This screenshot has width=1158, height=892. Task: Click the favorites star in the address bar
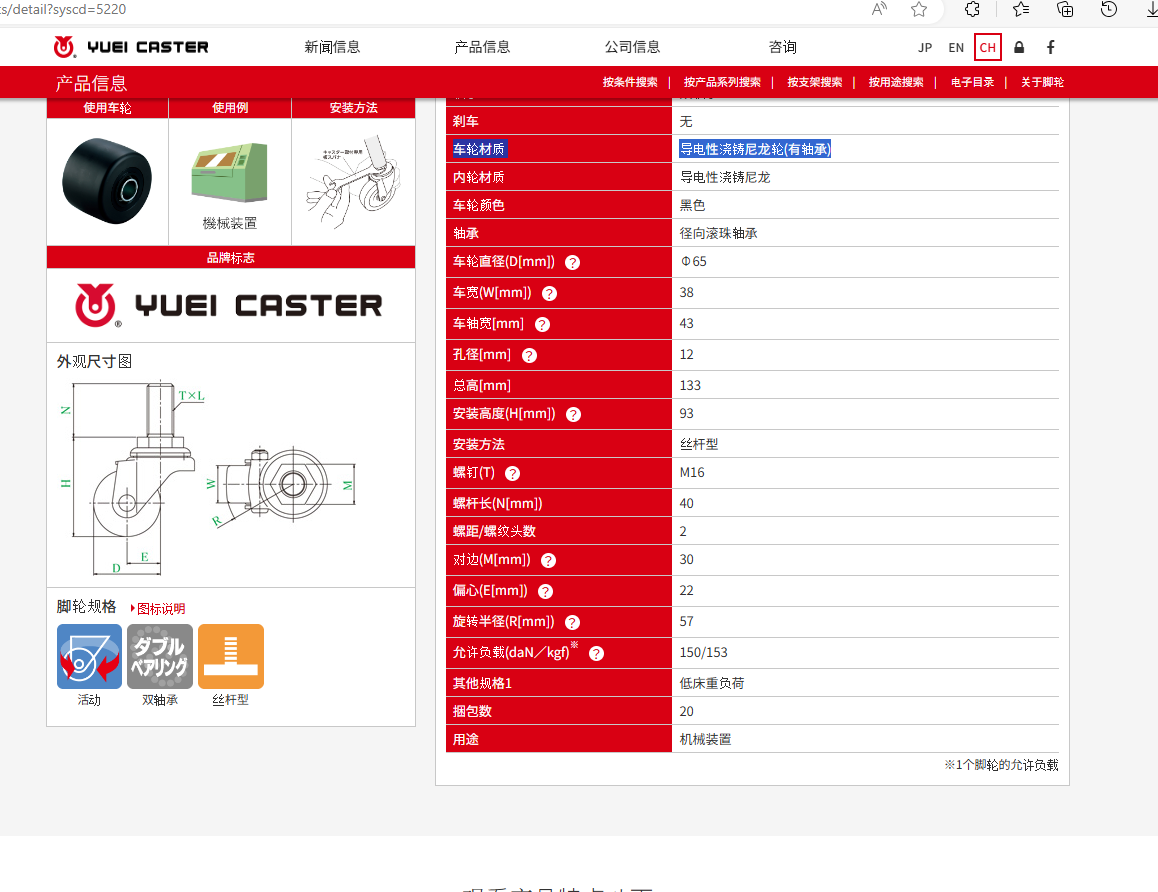(918, 10)
